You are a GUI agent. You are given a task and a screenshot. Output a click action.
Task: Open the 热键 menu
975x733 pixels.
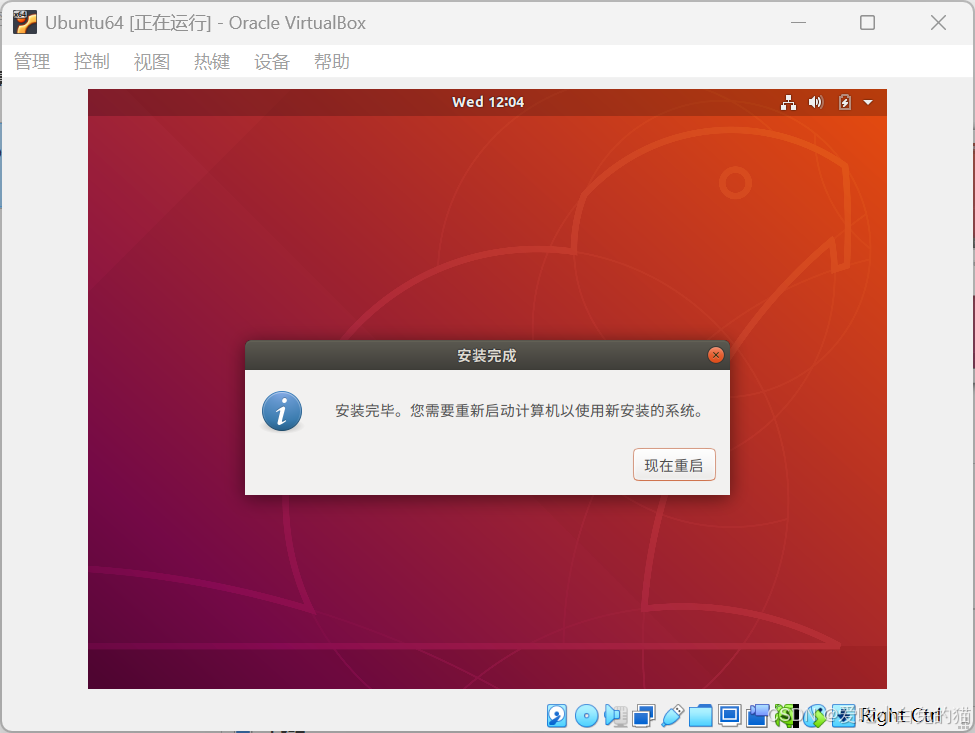(211, 62)
